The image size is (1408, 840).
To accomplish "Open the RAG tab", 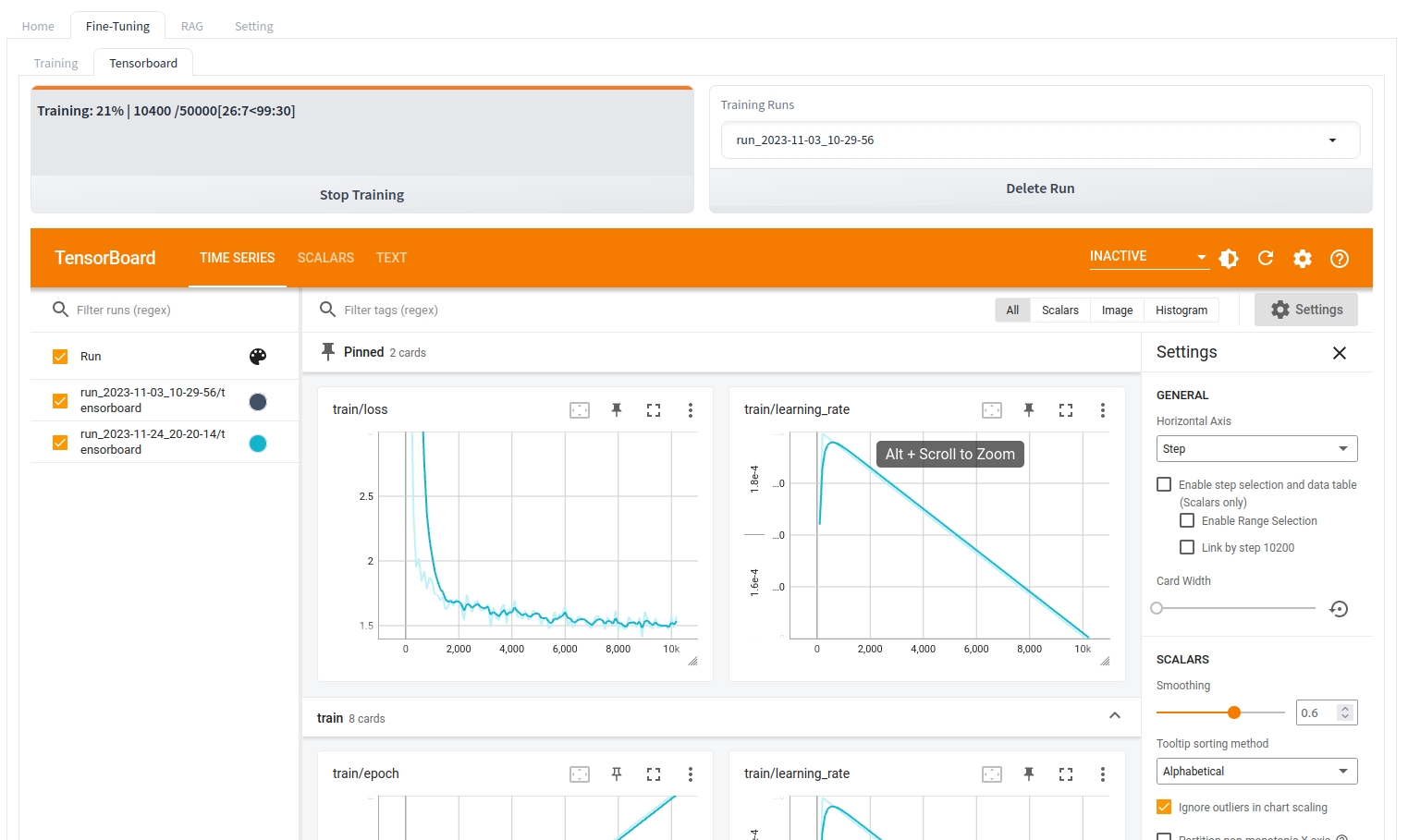I will pos(192,26).
